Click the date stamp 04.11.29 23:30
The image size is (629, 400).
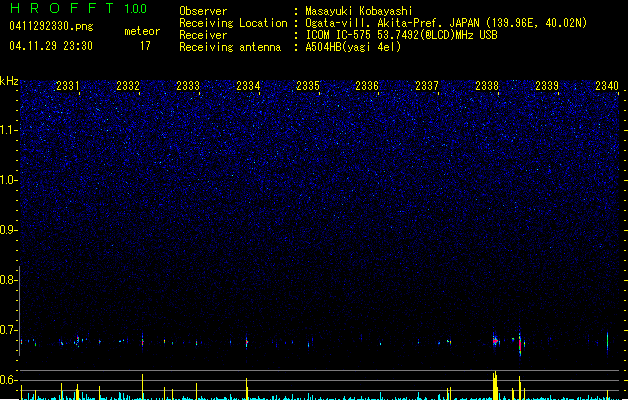click(51, 46)
